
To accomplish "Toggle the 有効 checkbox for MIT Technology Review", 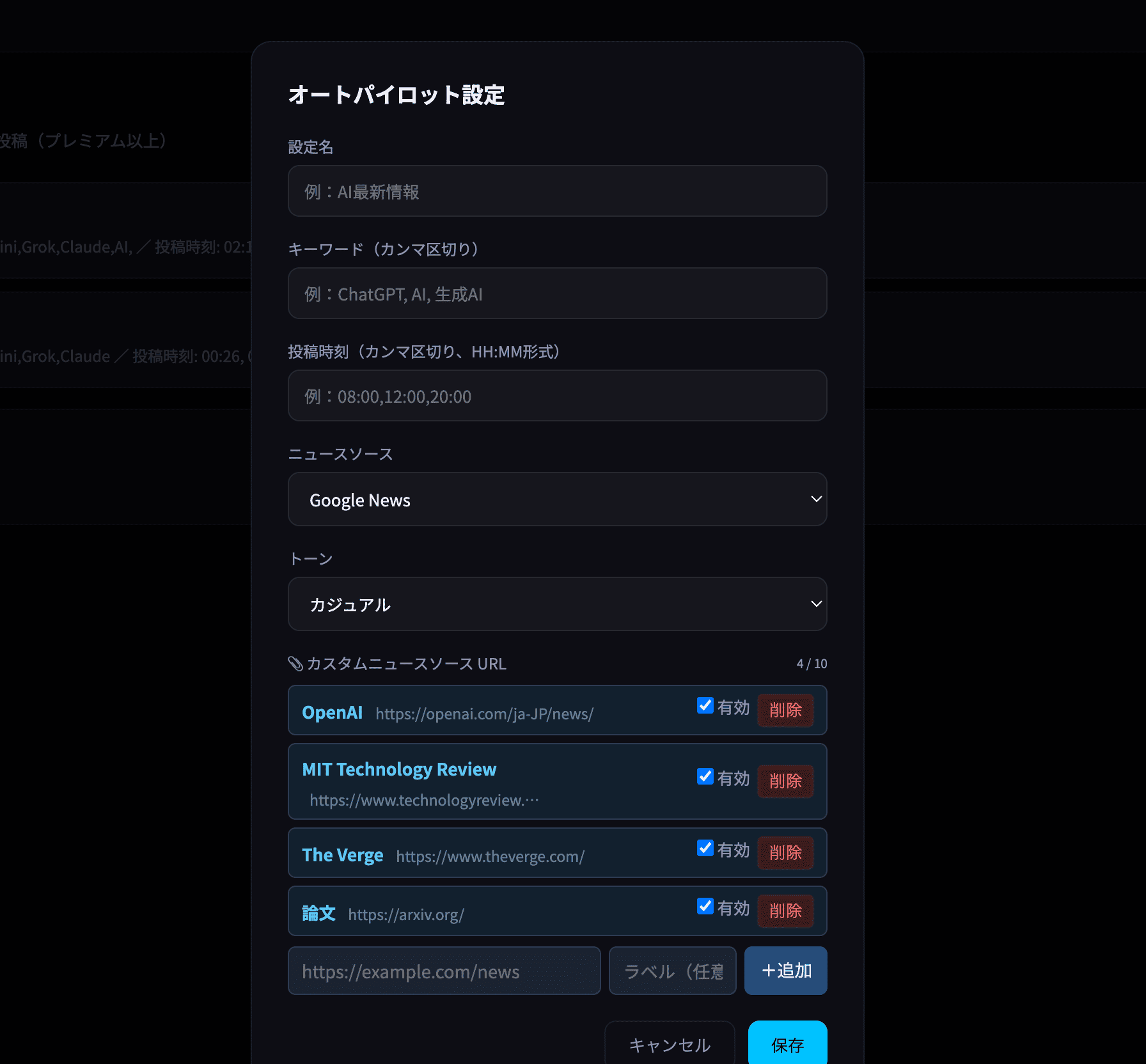I will tap(705, 776).
